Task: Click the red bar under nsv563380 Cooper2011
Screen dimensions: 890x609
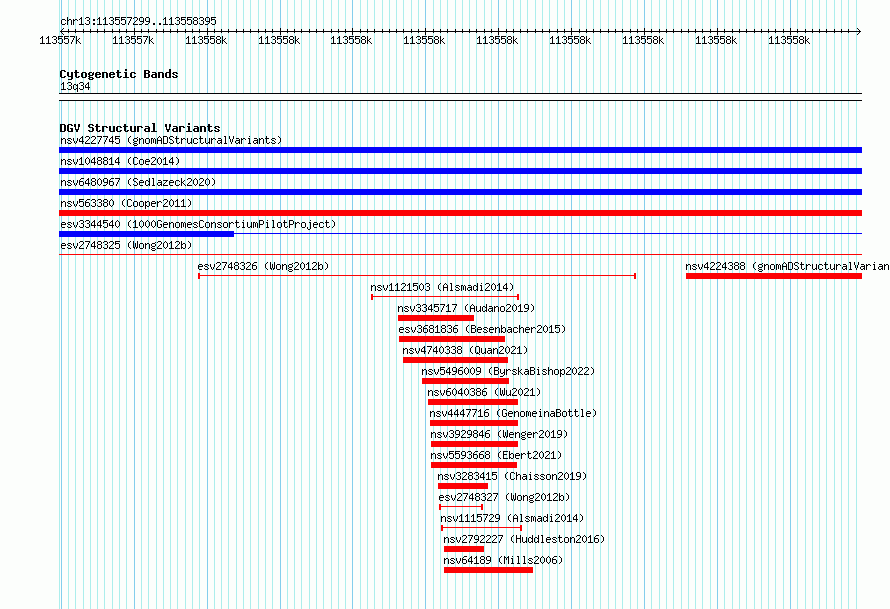Action: point(460,213)
